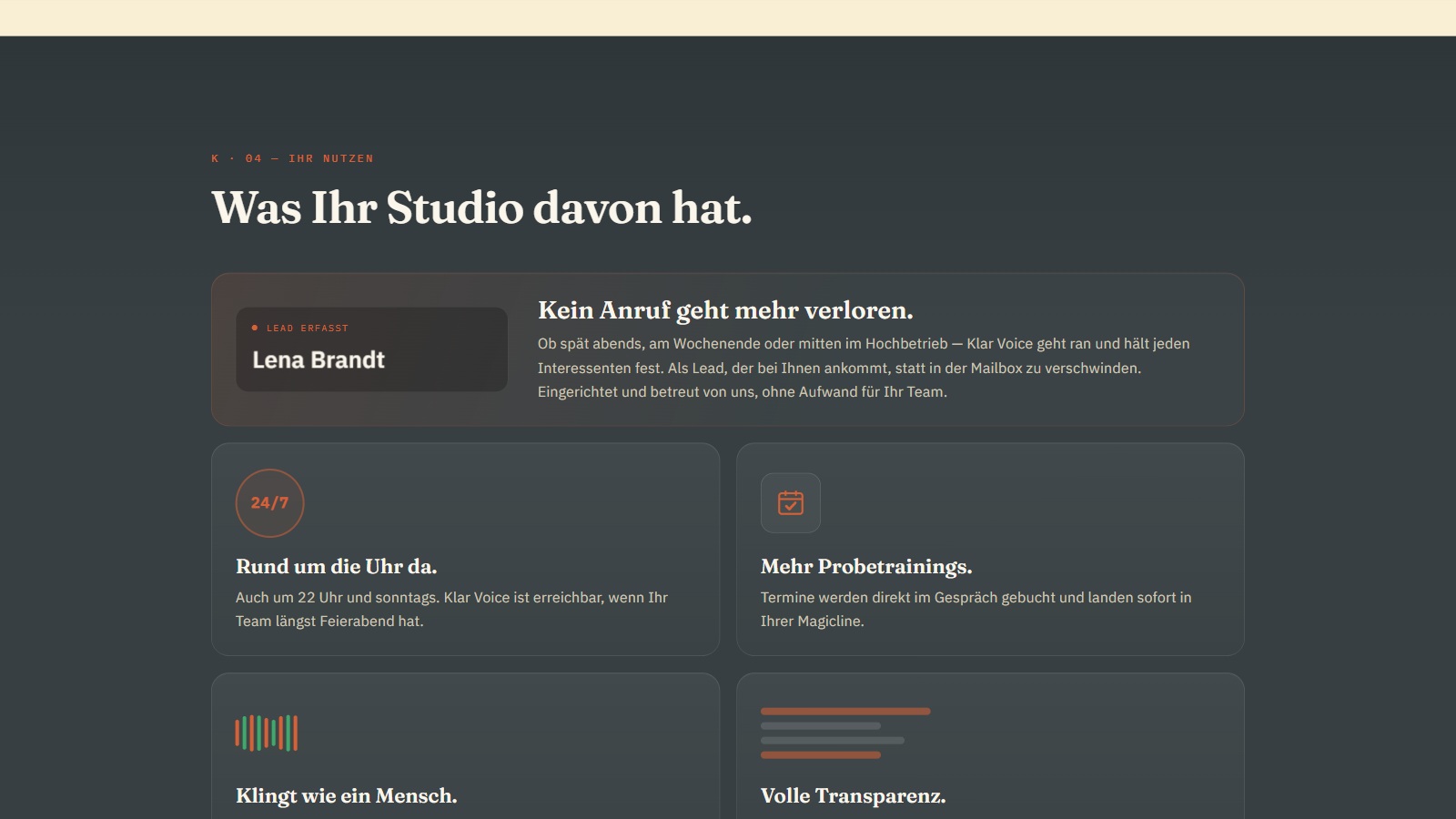Click the 'Lena Brandt' name text
The image size is (1456, 819).
coord(318,360)
